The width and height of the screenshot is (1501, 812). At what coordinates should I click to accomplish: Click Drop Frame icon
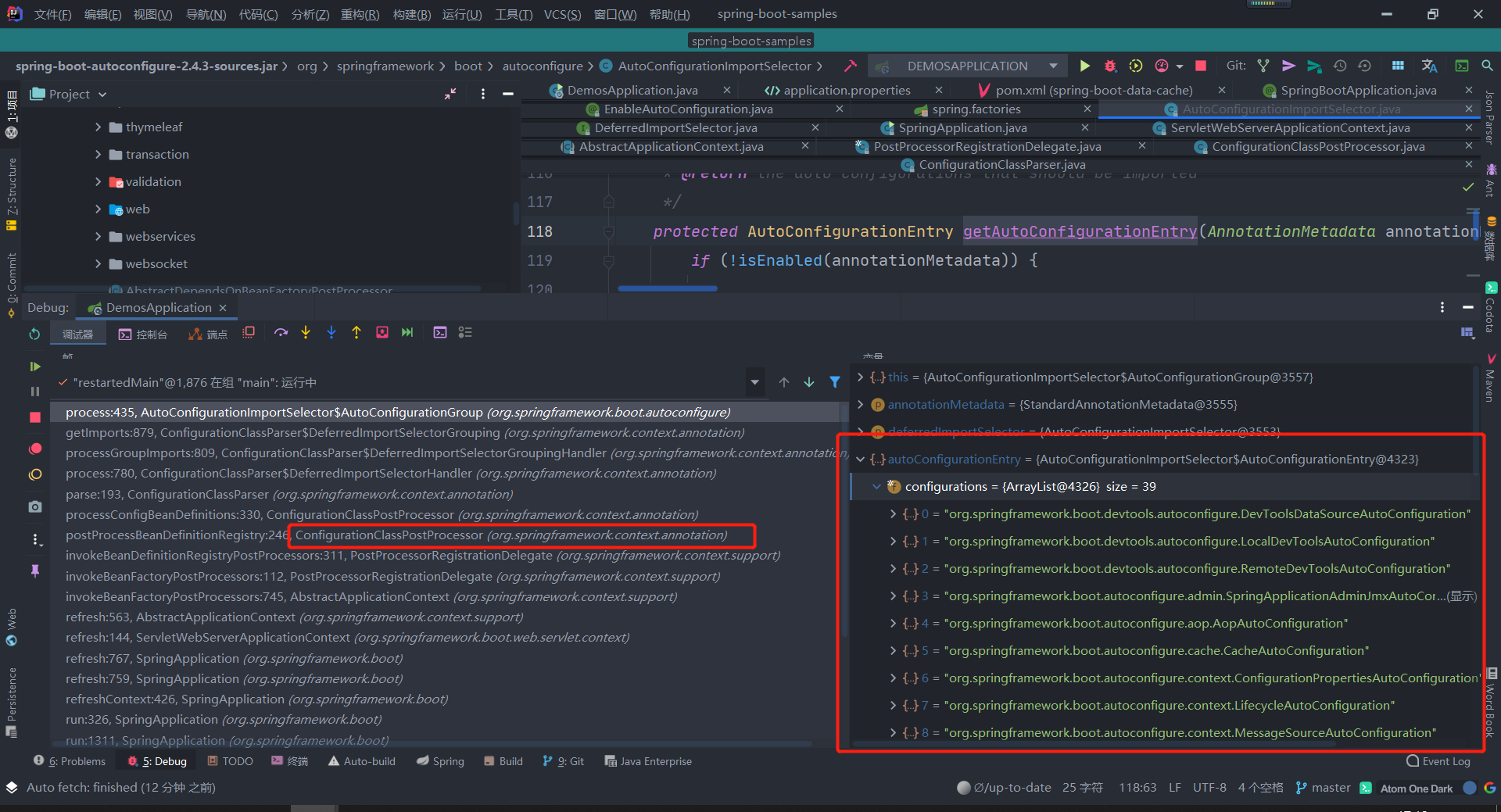pyautogui.click(x=382, y=333)
